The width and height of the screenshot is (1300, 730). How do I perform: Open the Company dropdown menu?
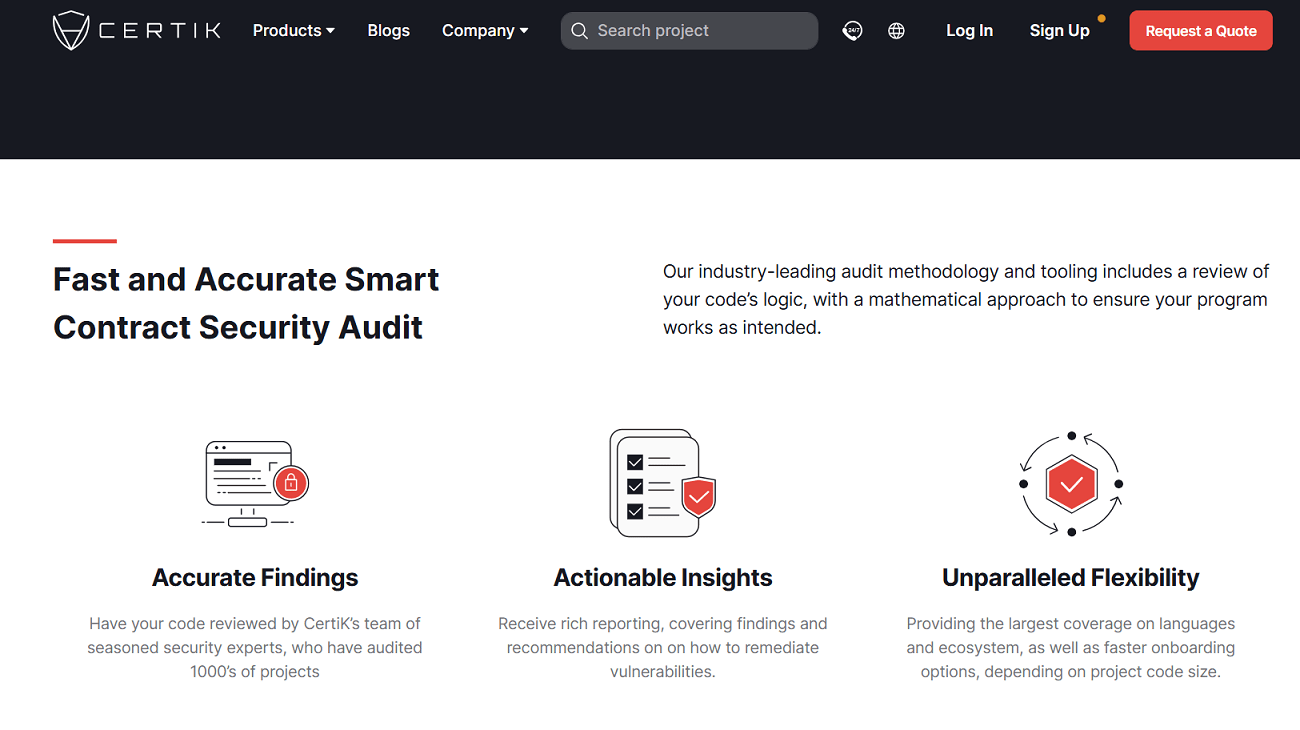(485, 30)
